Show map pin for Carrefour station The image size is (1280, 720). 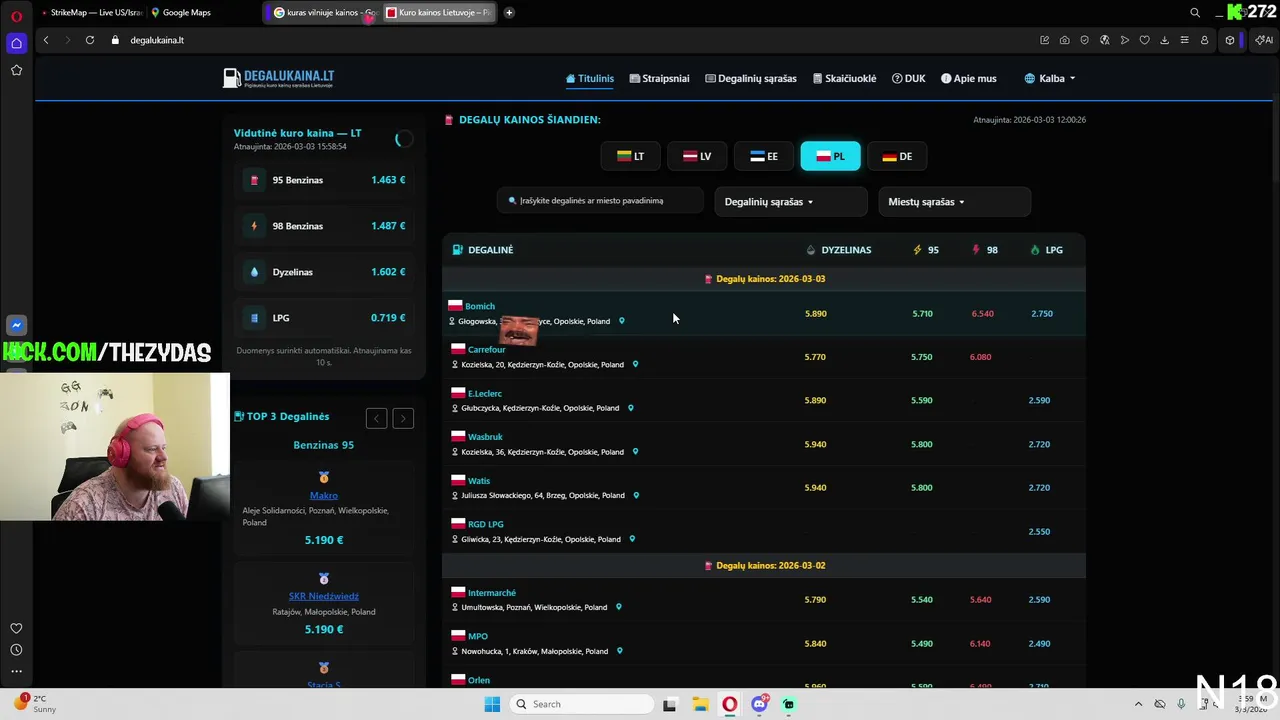click(635, 365)
